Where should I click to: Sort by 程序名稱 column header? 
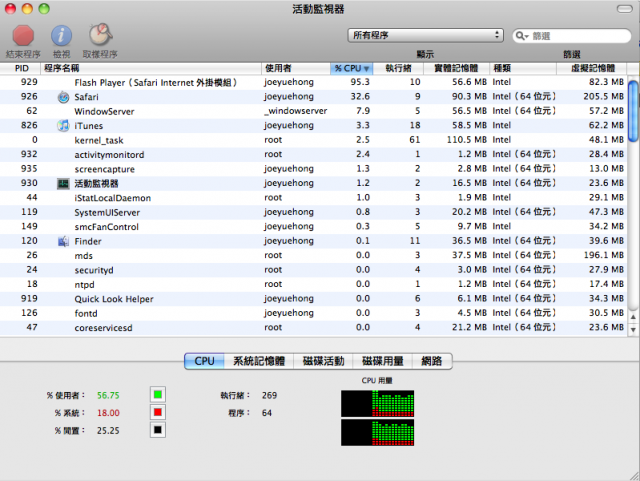(x=151, y=68)
